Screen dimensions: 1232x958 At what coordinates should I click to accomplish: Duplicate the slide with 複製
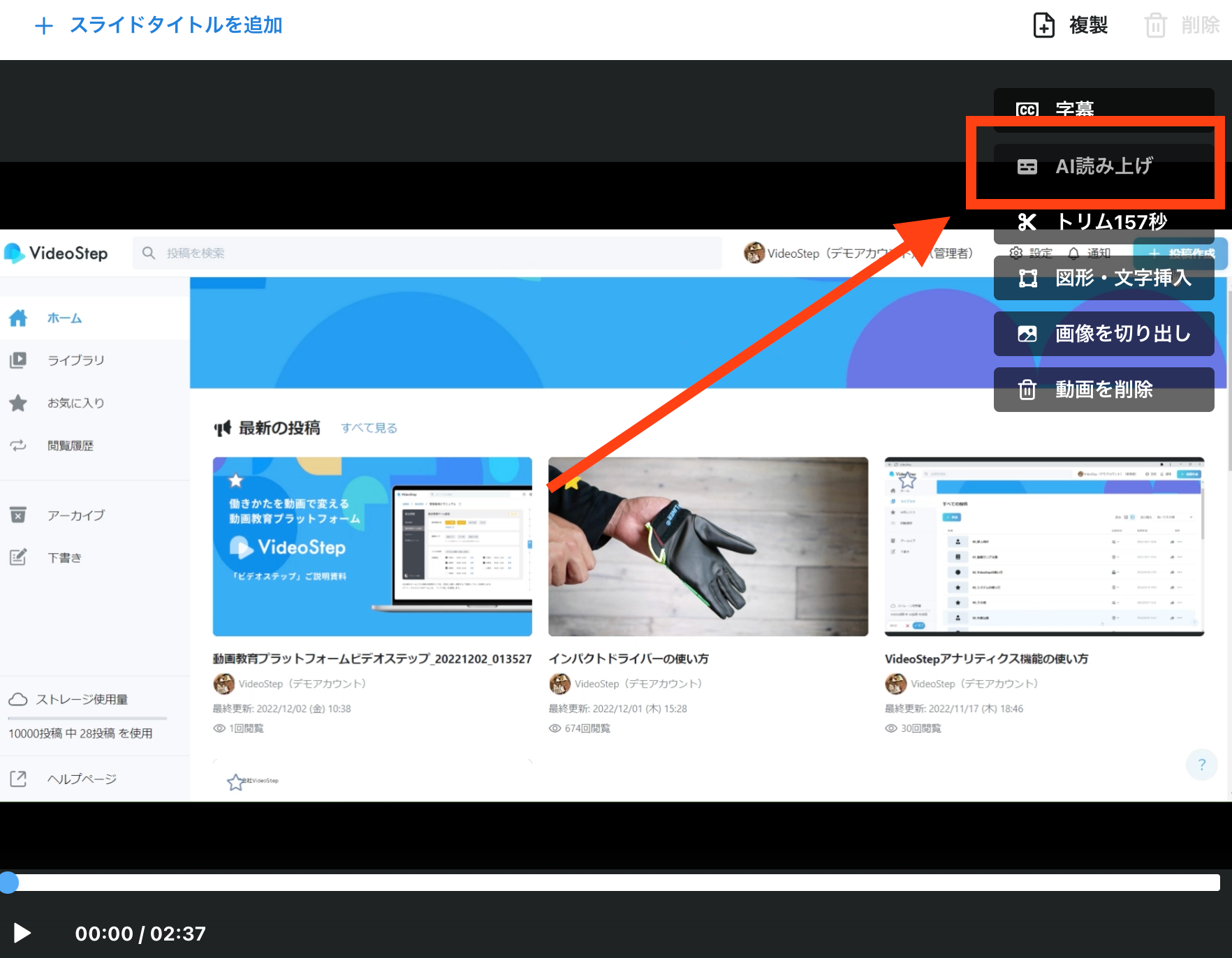(1071, 25)
